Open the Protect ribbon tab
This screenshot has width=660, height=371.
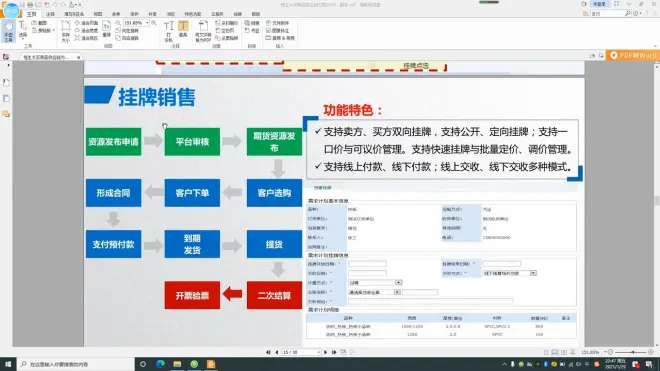pos(134,14)
